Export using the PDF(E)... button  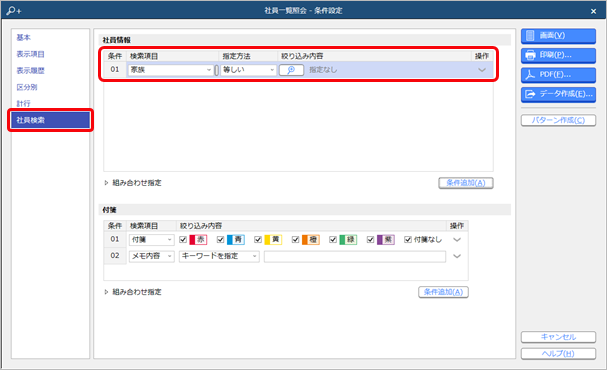click(x=558, y=75)
